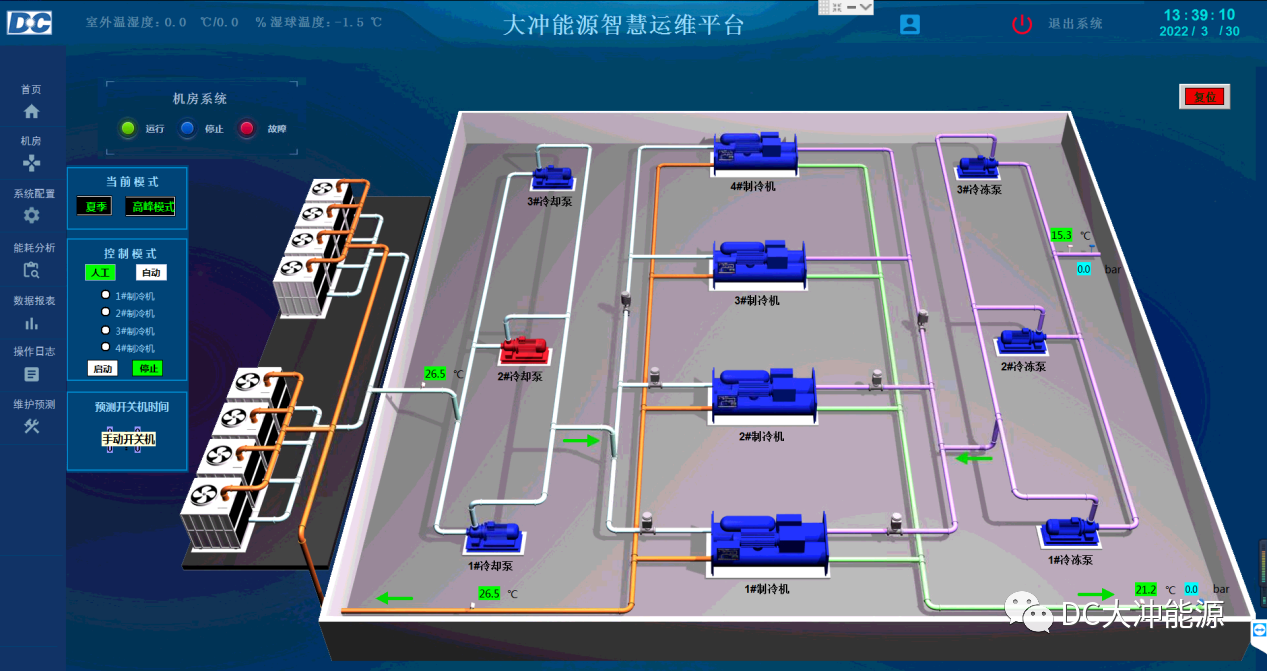Select the 2#制冷机 chiller unit

pyautogui.click(x=764, y=394)
